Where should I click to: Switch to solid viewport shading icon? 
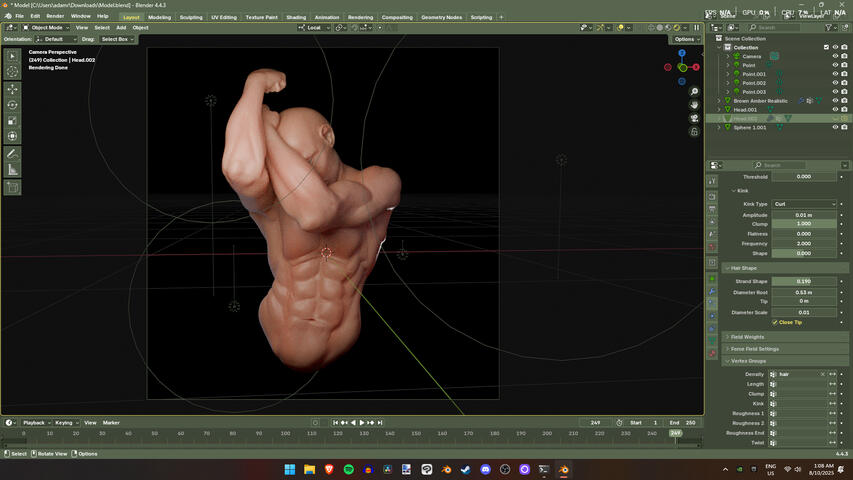click(x=660, y=28)
